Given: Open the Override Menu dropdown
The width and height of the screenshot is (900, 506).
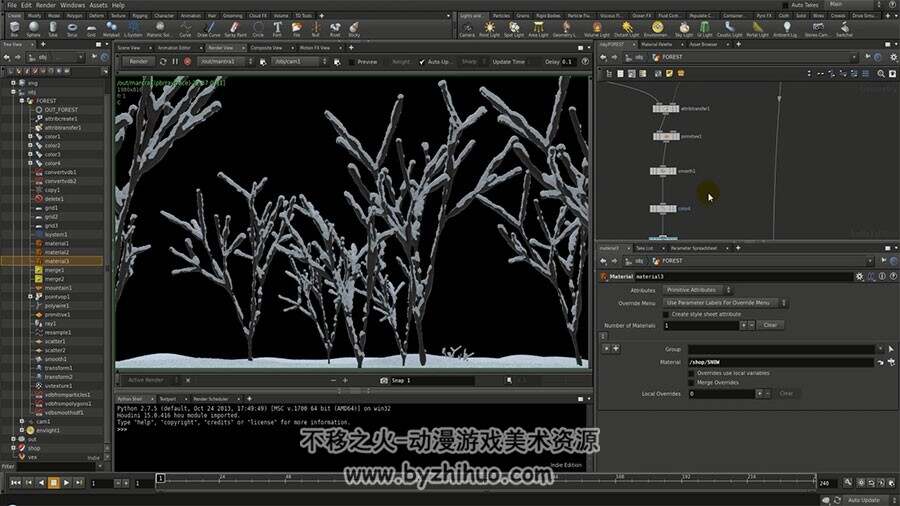Looking at the screenshot, I should point(726,303).
